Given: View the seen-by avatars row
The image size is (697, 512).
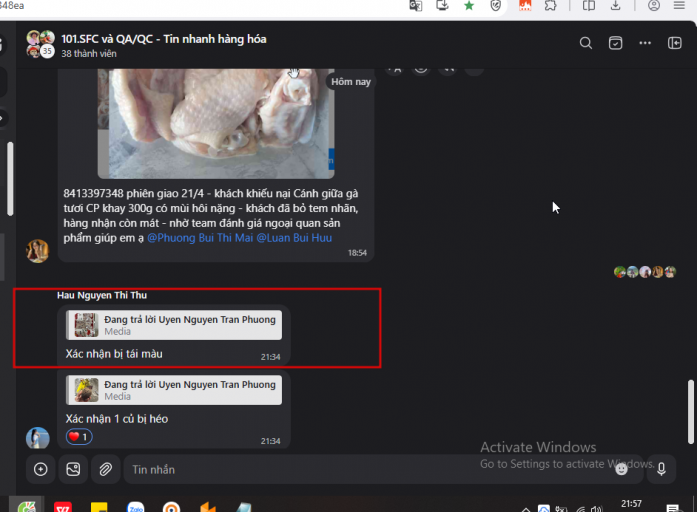Looking at the screenshot, I should pos(645,272).
